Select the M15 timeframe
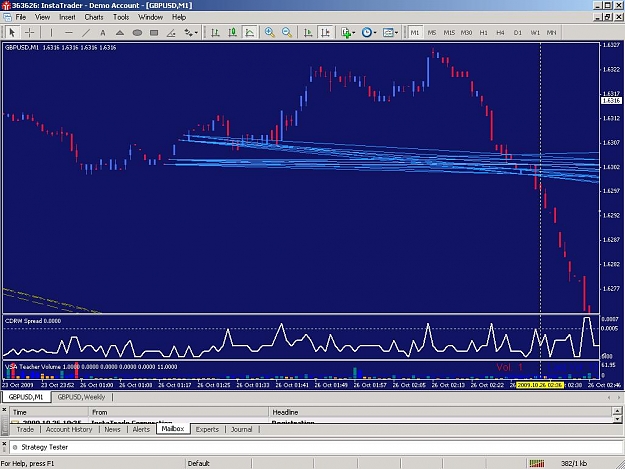This screenshot has height=469, width=625. tap(449, 33)
